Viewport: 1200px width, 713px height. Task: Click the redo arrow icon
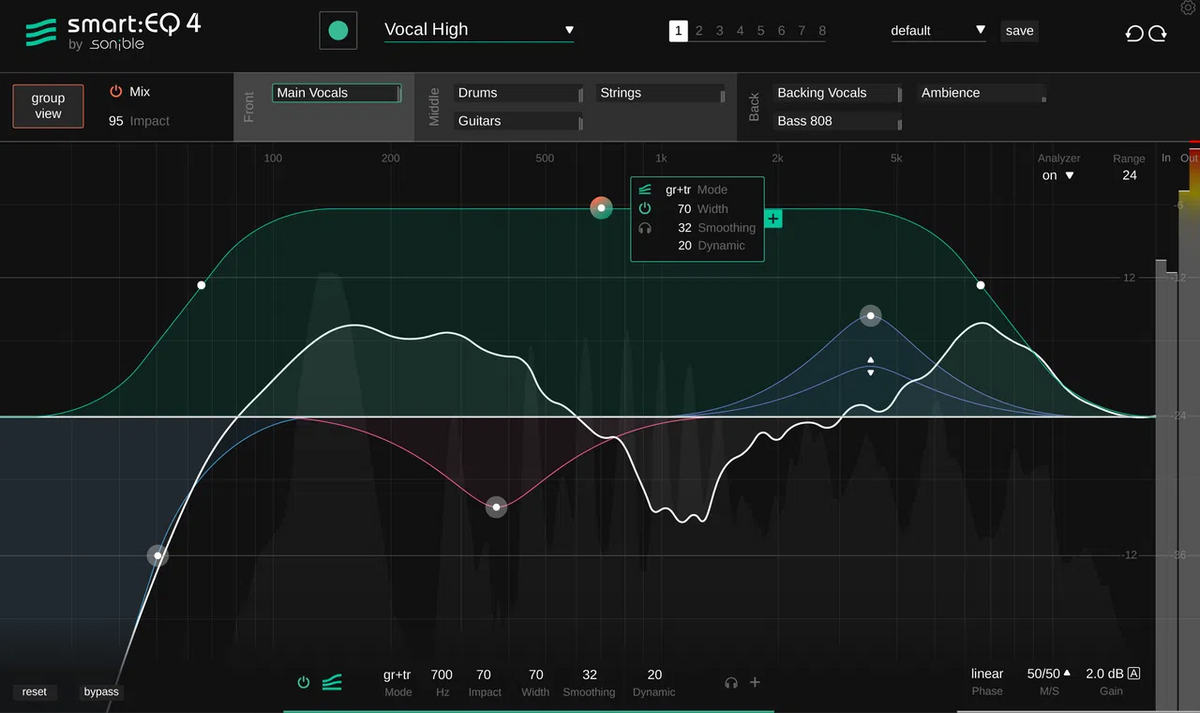click(1158, 33)
